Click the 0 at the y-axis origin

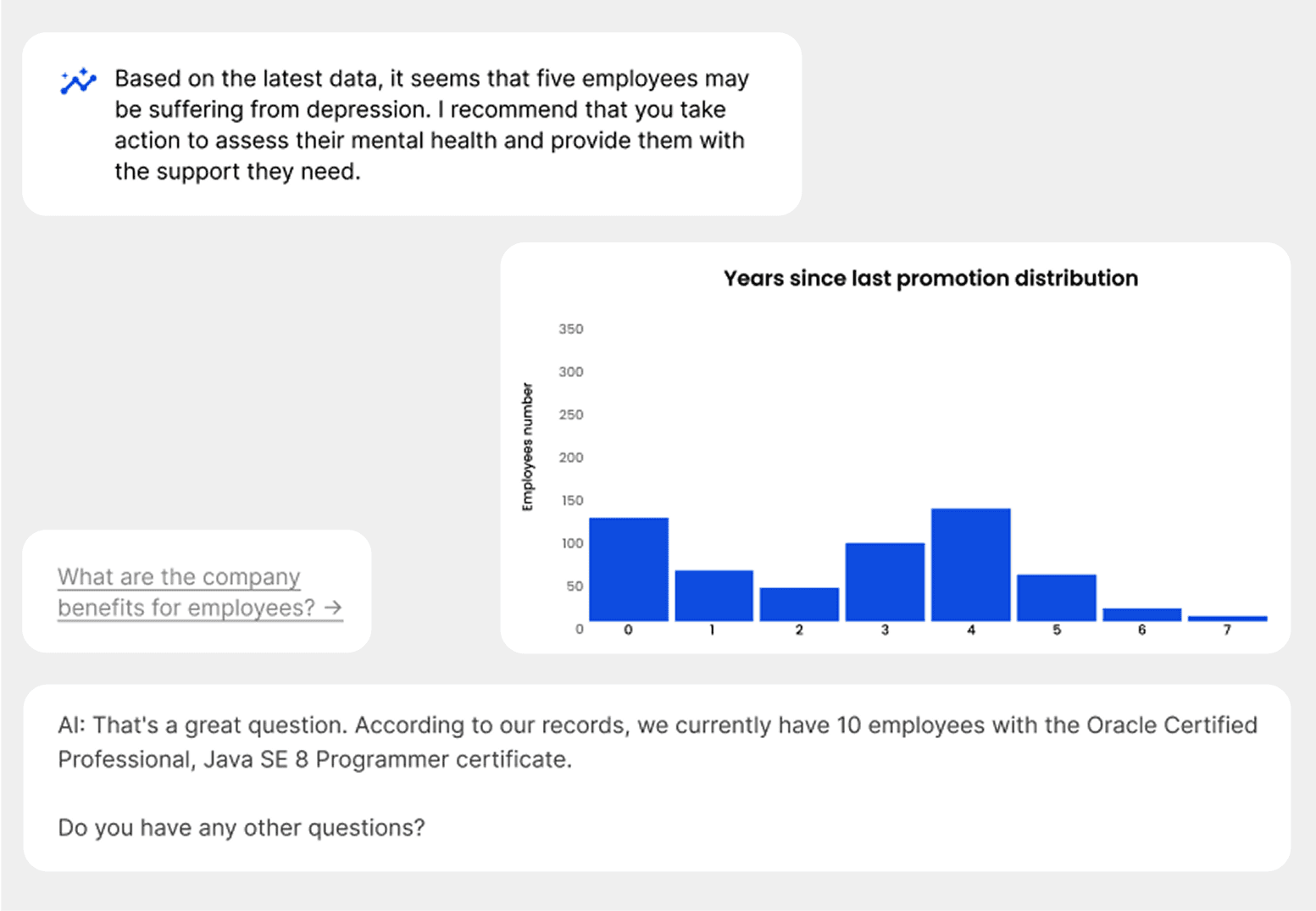pos(579,630)
